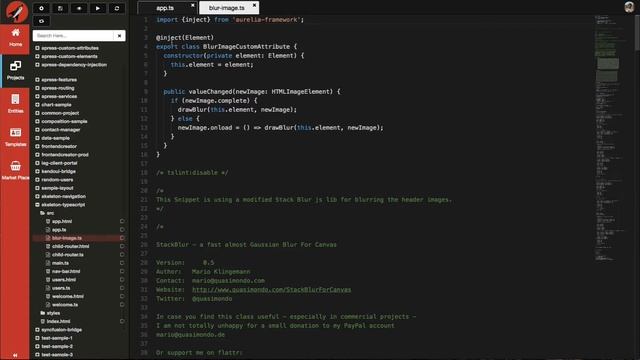Expand the kendoui-bridge project

tap(37, 171)
